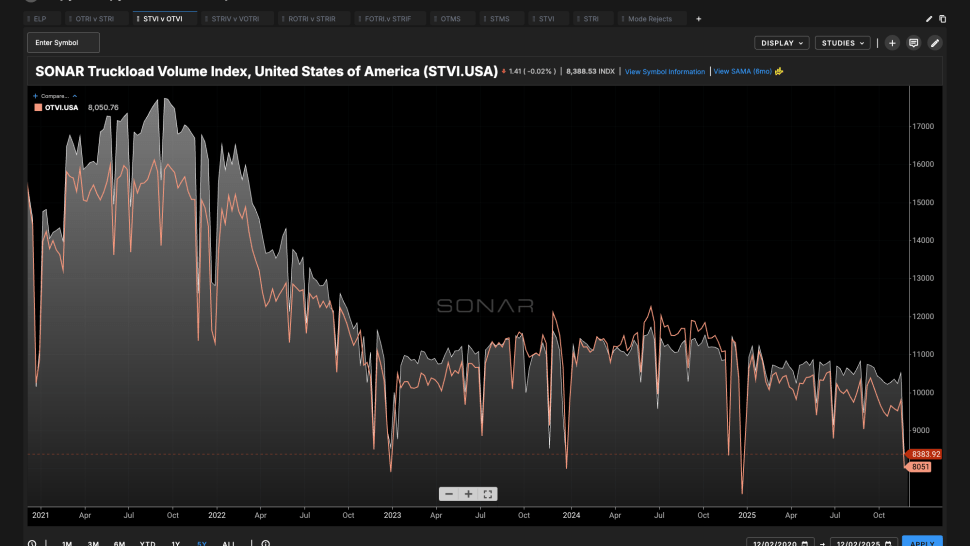Switch to the OTRI v STRI tab
The width and height of the screenshot is (970, 546).
(x=97, y=19)
